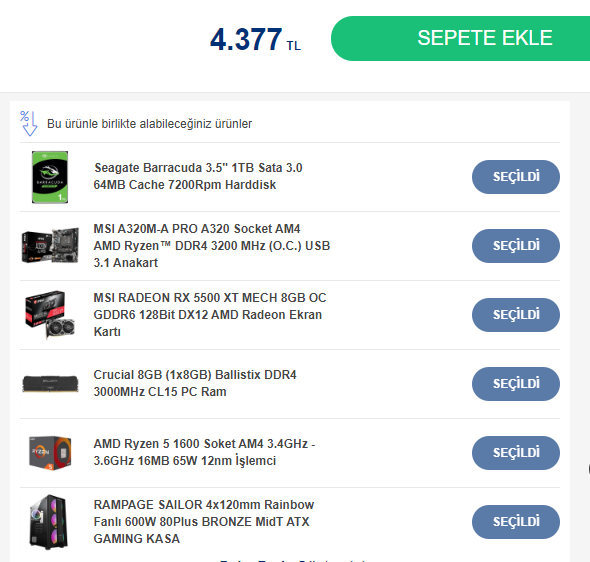Unselect the Crucial 8GB Ballistix RAM

[x=516, y=384]
